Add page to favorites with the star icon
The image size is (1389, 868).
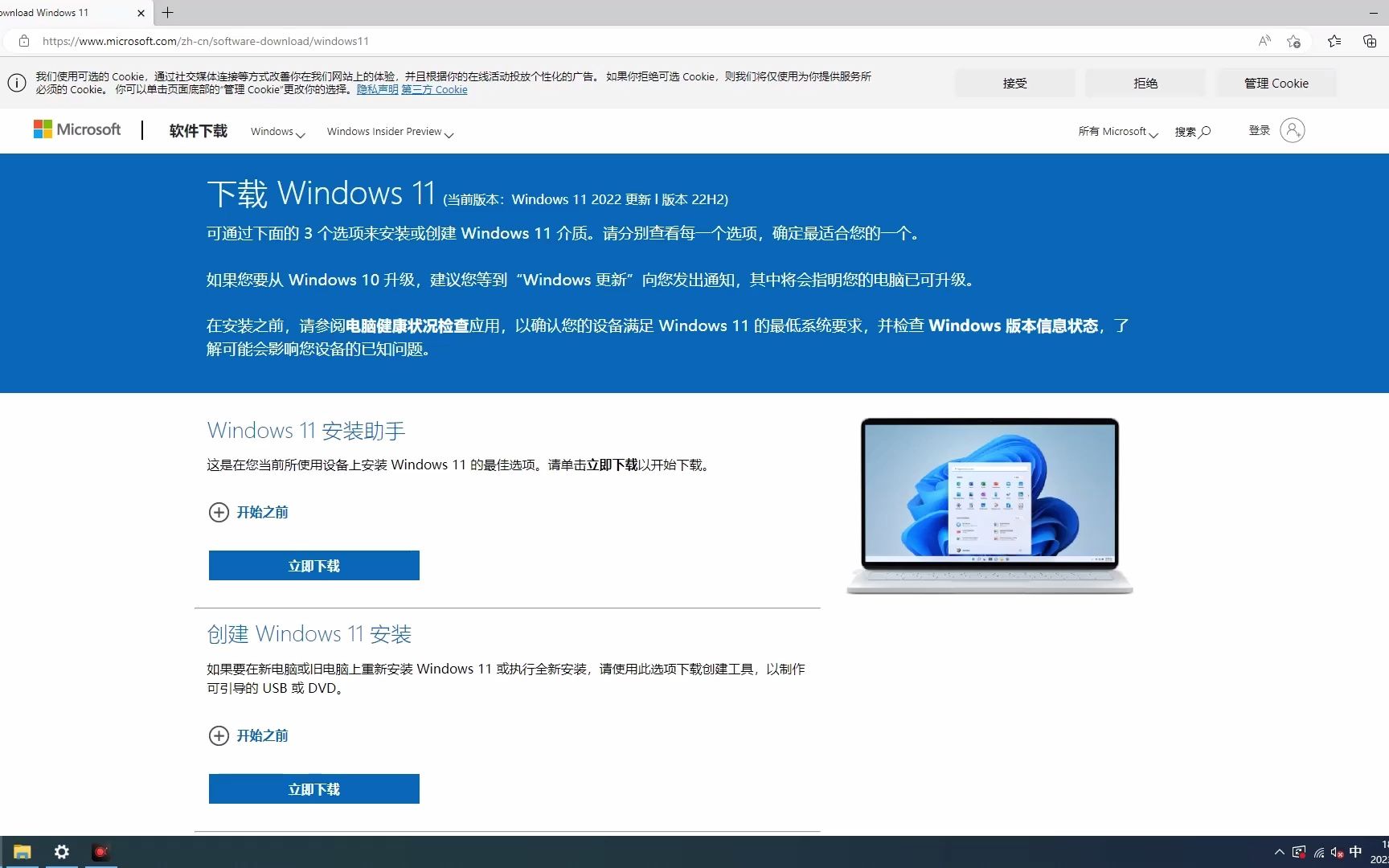(x=1293, y=41)
